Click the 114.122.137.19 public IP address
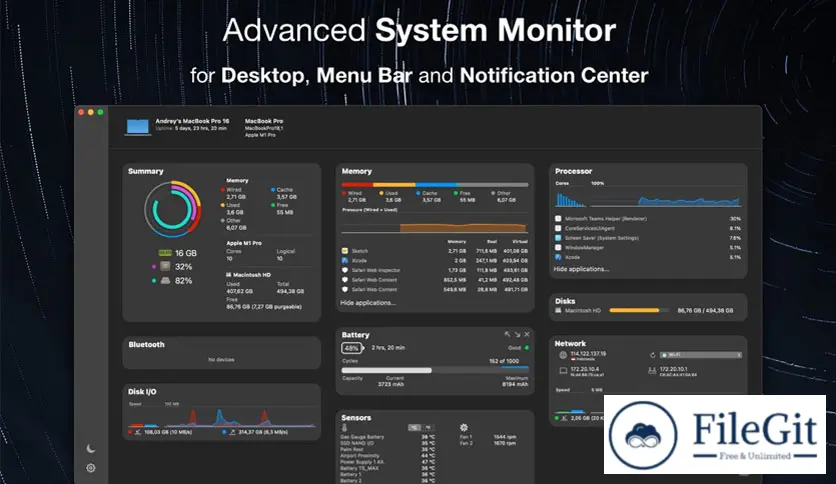836x484 pixels. click(x=588, y=353)
